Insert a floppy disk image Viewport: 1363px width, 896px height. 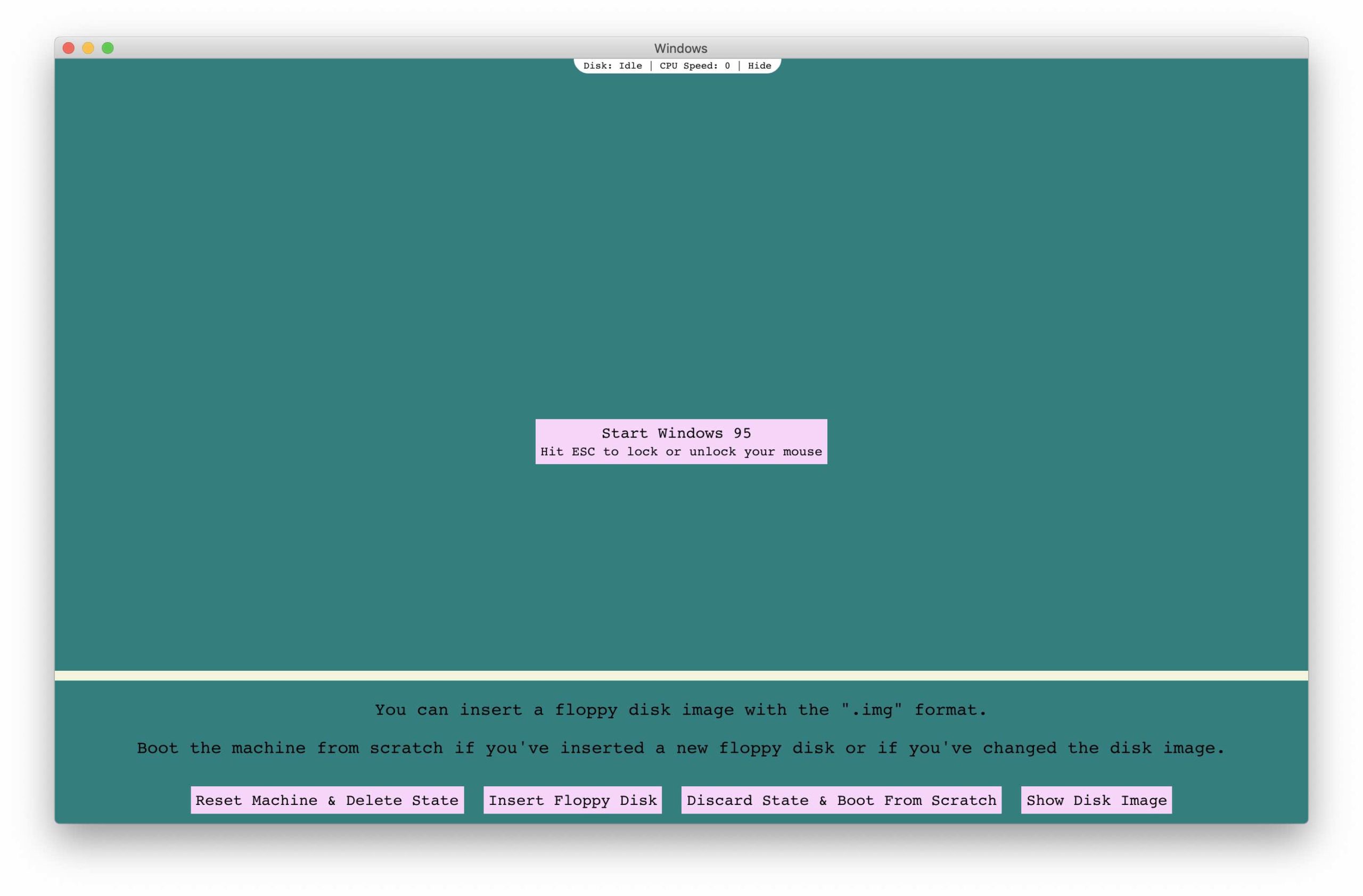tap(572, 800)
